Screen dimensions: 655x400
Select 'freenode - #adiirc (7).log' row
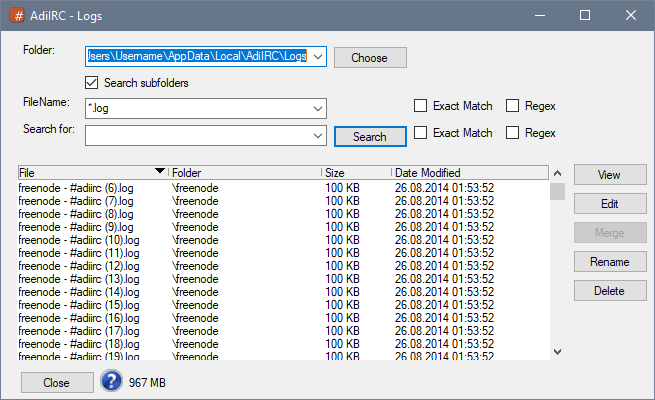[283, 201]
